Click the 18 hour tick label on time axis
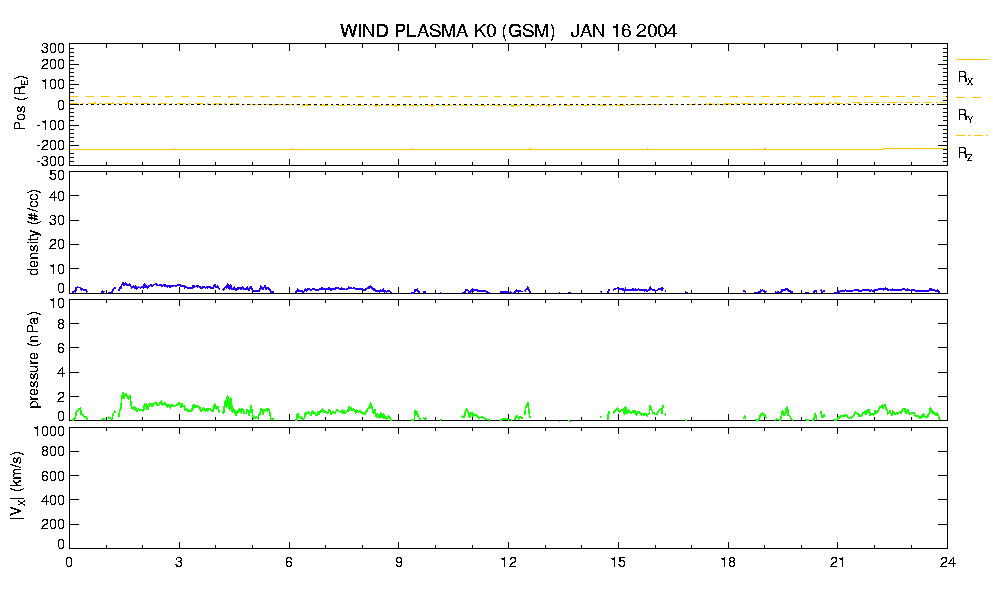993x600 pixels. coord(728,562)
